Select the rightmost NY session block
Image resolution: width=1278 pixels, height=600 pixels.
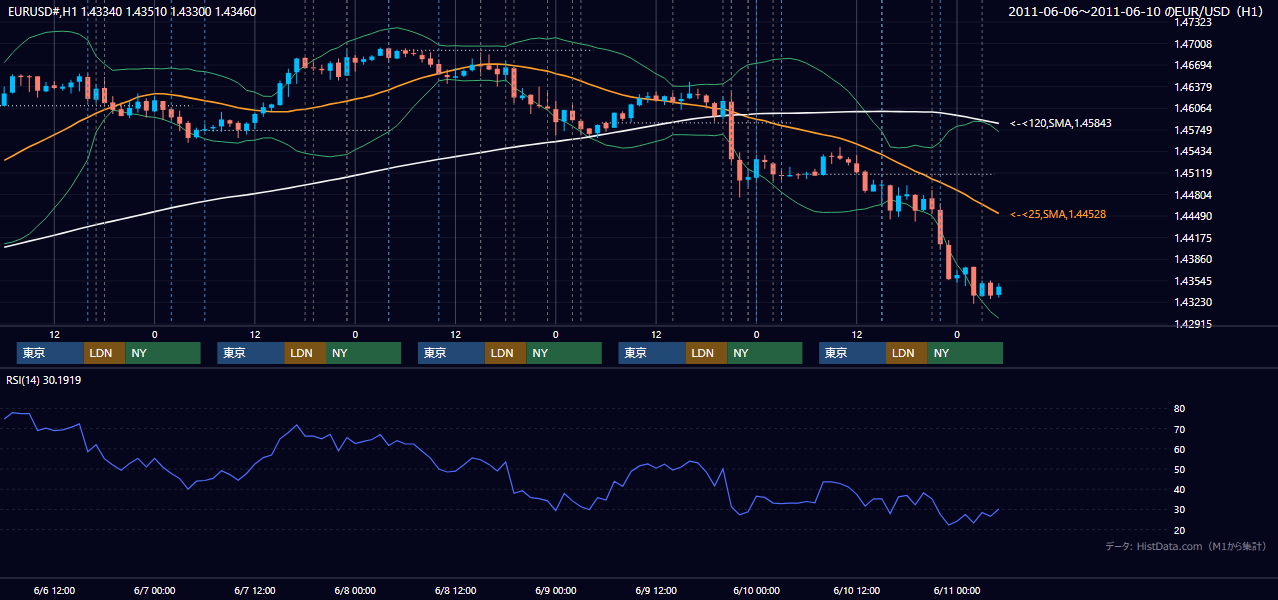click(x=965, y=353)
